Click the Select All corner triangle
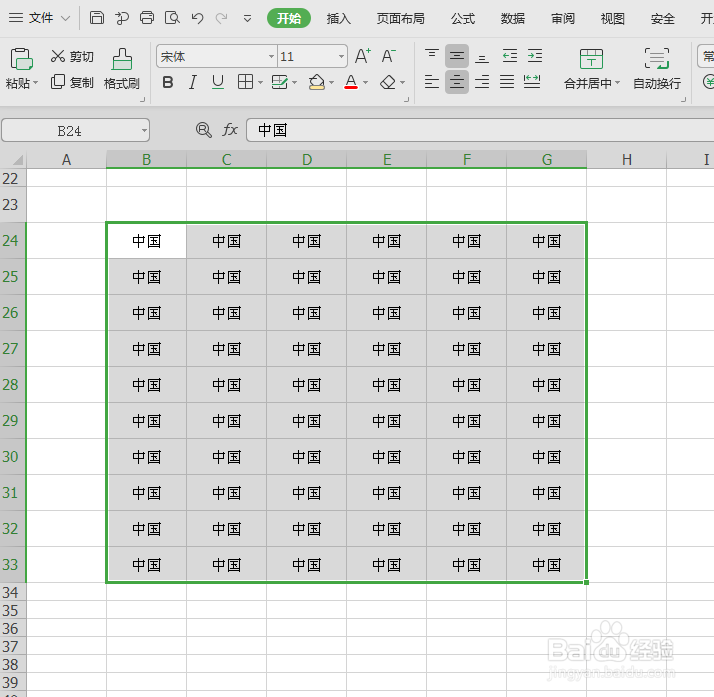Screen dimensions: 714x697 17,160
